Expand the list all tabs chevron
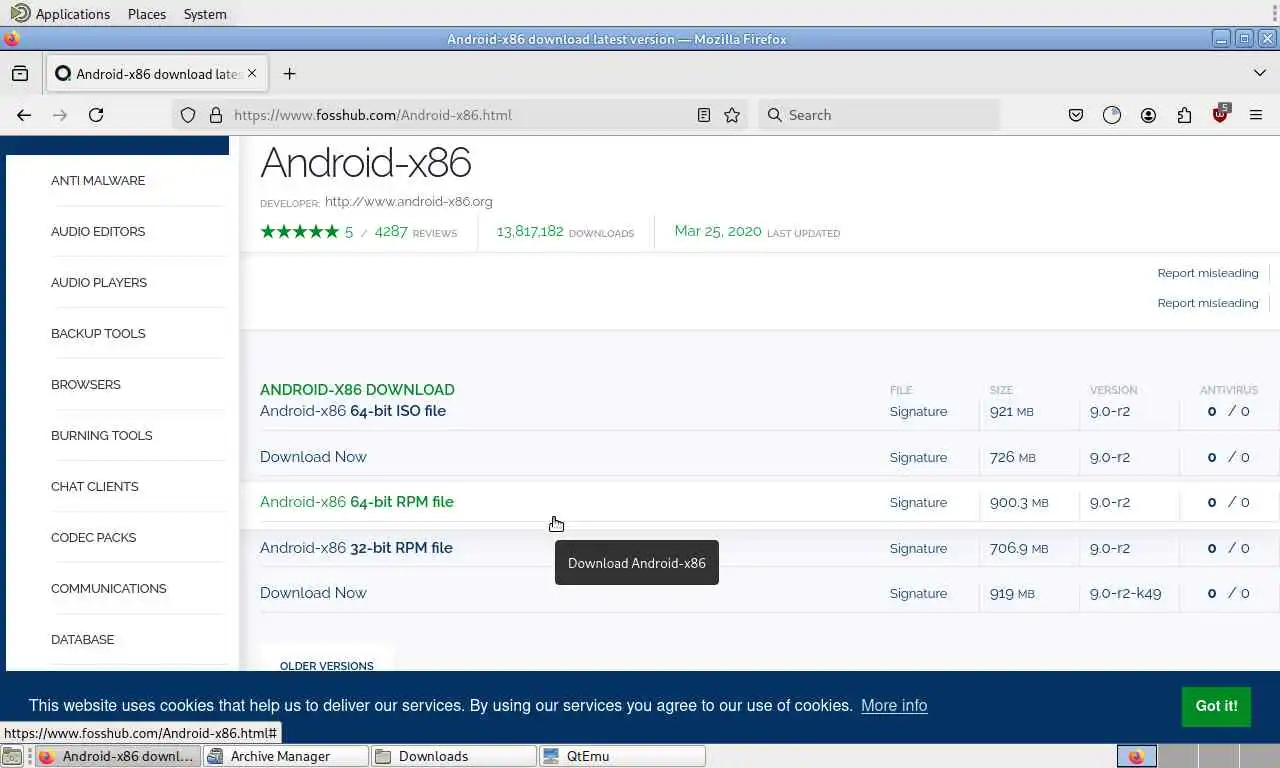Image resolution: width=1280 pixels, height=768 pixels. pos(1260,73)
